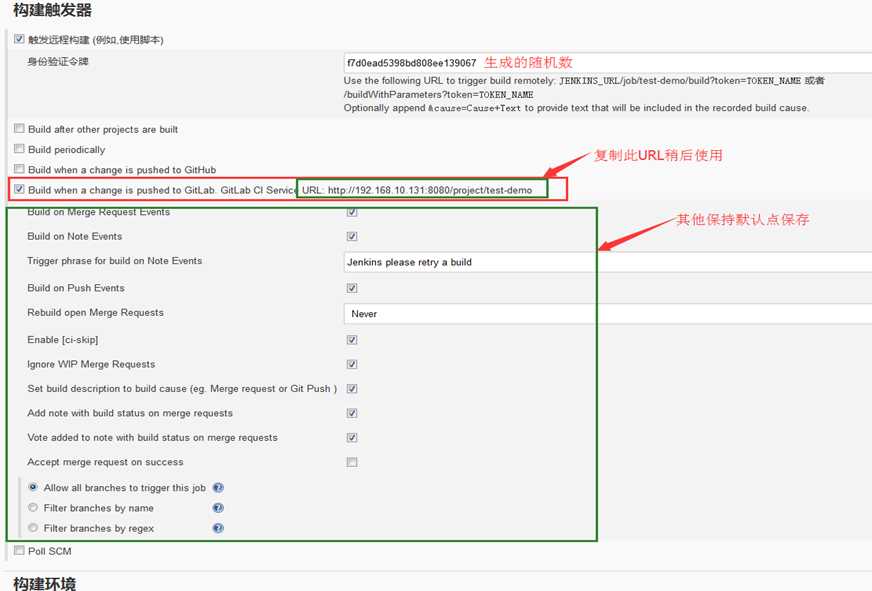Click the Trigger phrase input field
872x591 pixels.
[x=608, y=262]
